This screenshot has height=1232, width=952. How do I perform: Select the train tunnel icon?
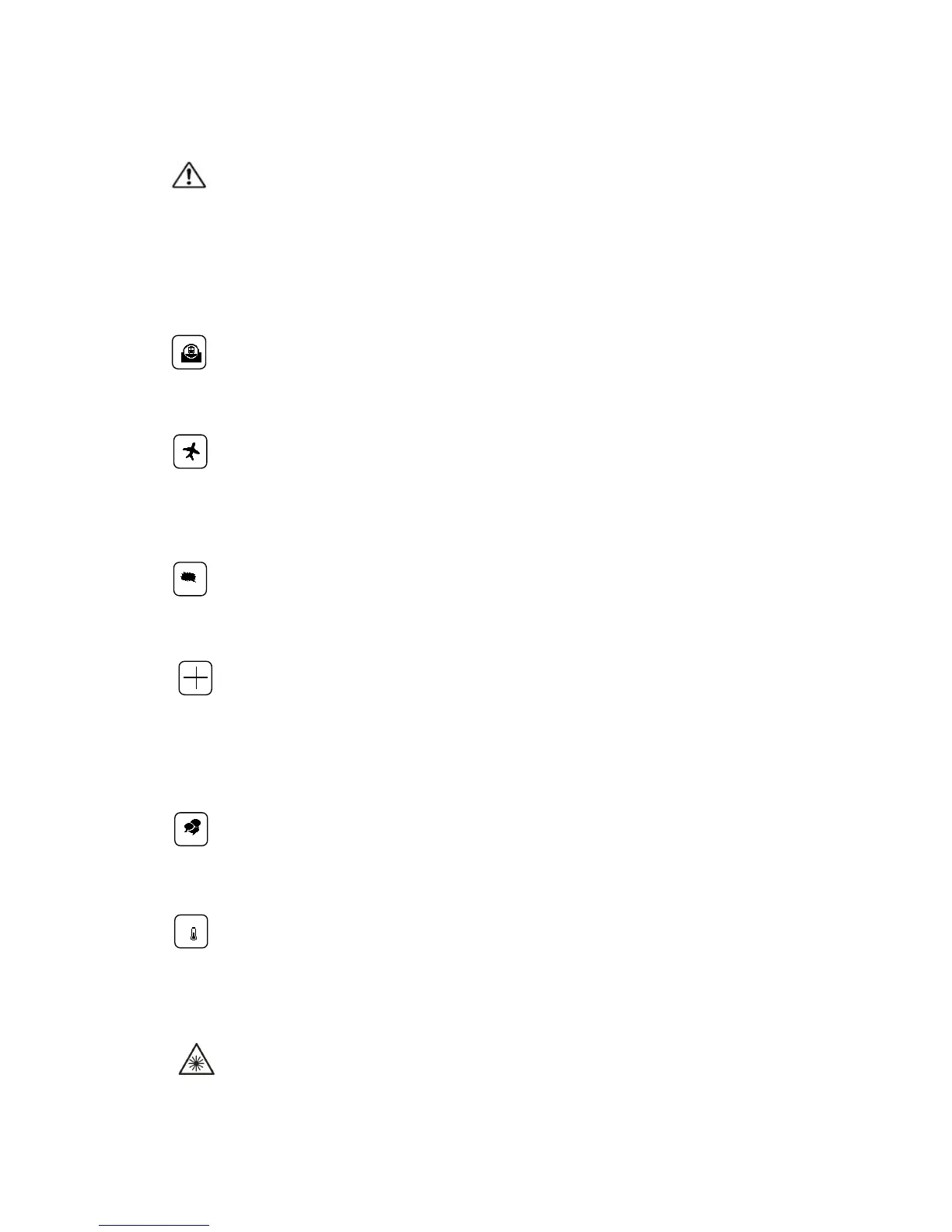pyautogui.click(x=189, y=352)
